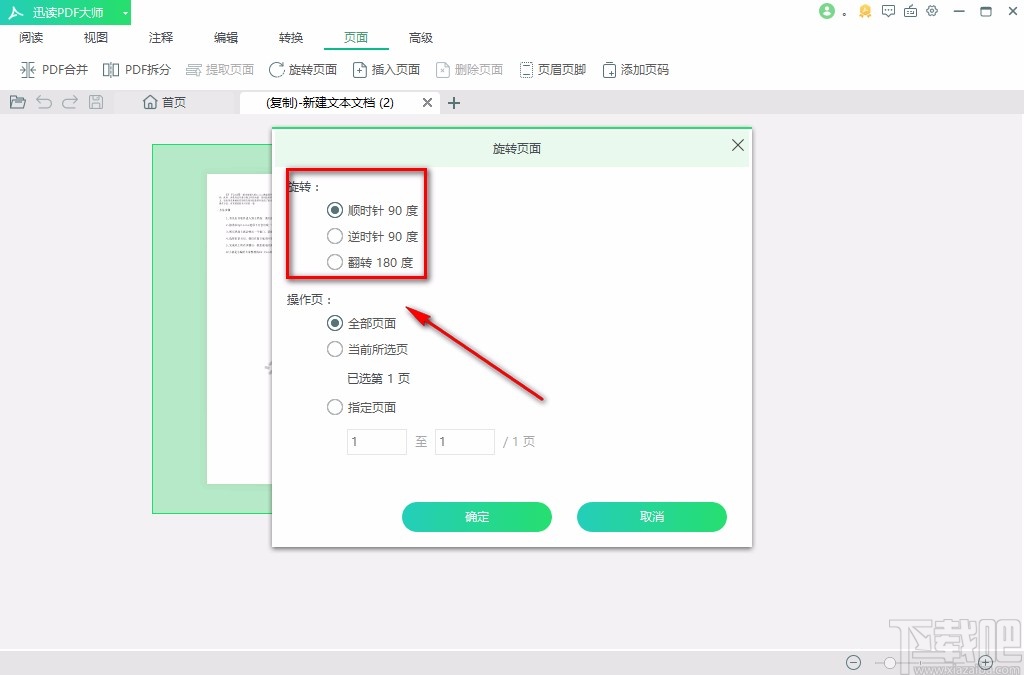
Task: Click the undo arrow icon
Action: pyautogui.click(x=42, y=101)
